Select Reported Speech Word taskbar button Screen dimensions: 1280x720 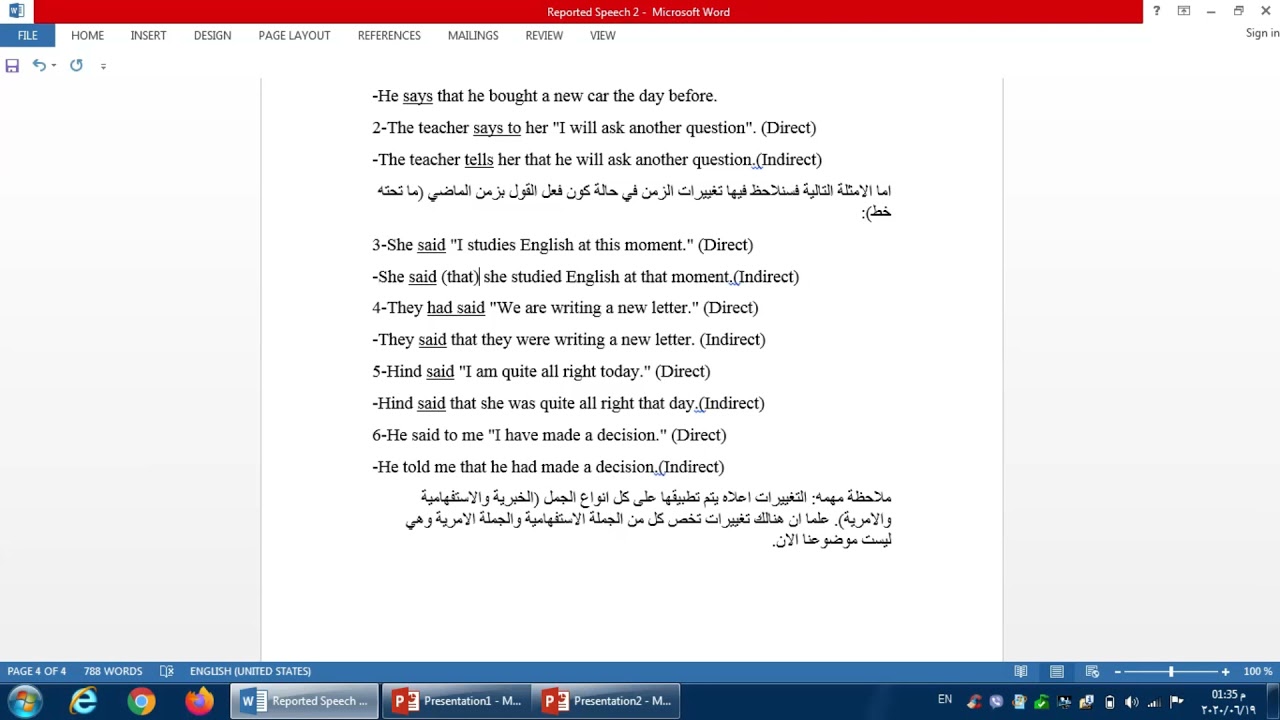pyautogui.click(x=305, y=701)
